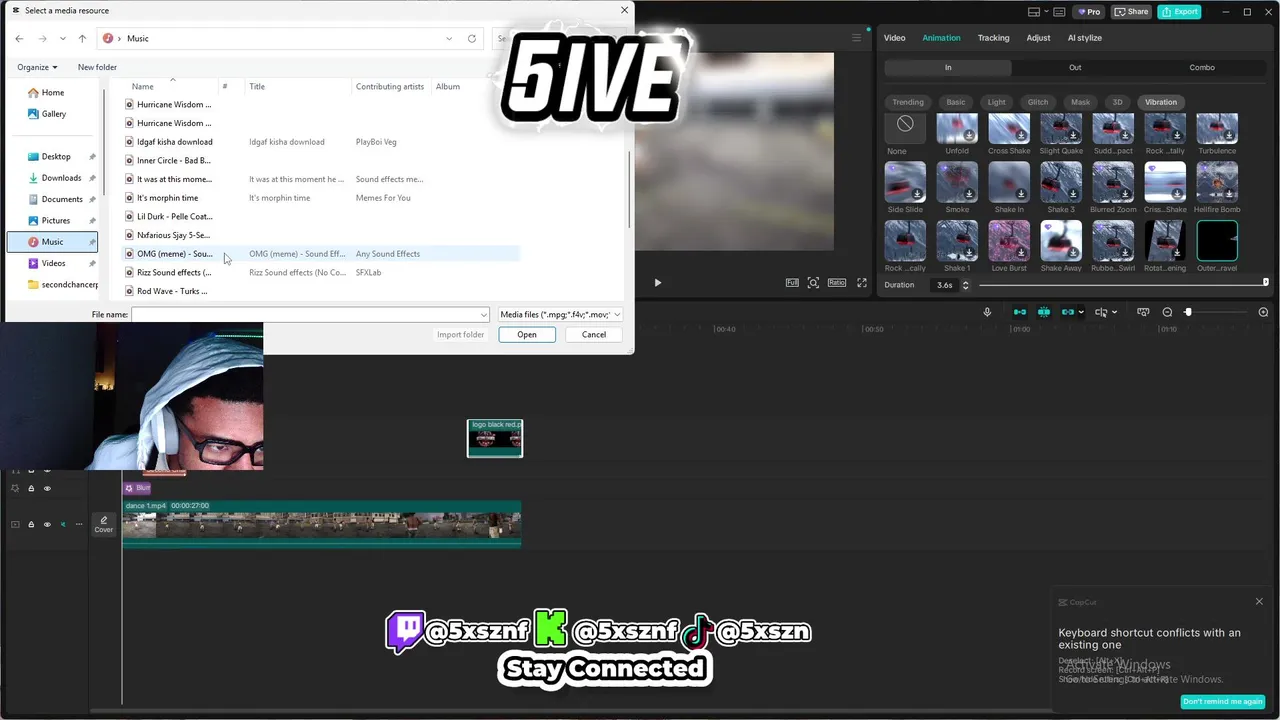This screenshot has width=1280, height=720.
Task: Select the Hellfire Bomb animation
Action: [1217, 182]
